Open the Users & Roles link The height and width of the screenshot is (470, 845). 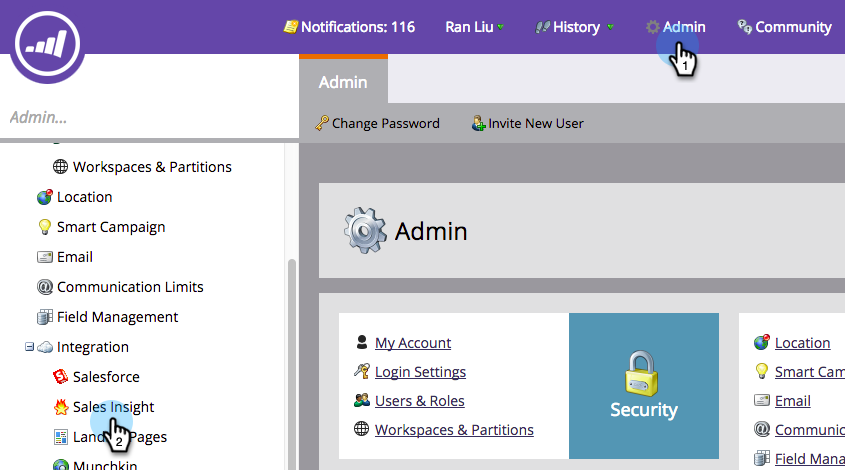[x=419, y=401]
